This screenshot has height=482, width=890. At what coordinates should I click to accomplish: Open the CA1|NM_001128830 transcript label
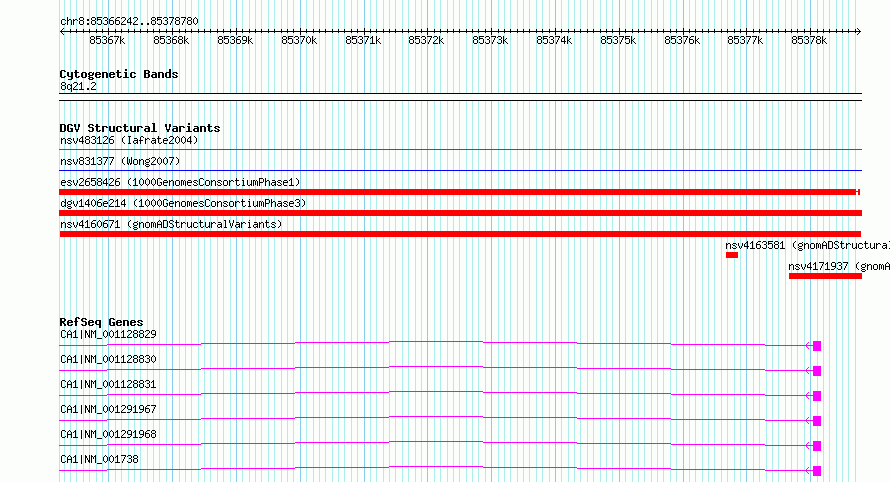[x=108, y=359]
